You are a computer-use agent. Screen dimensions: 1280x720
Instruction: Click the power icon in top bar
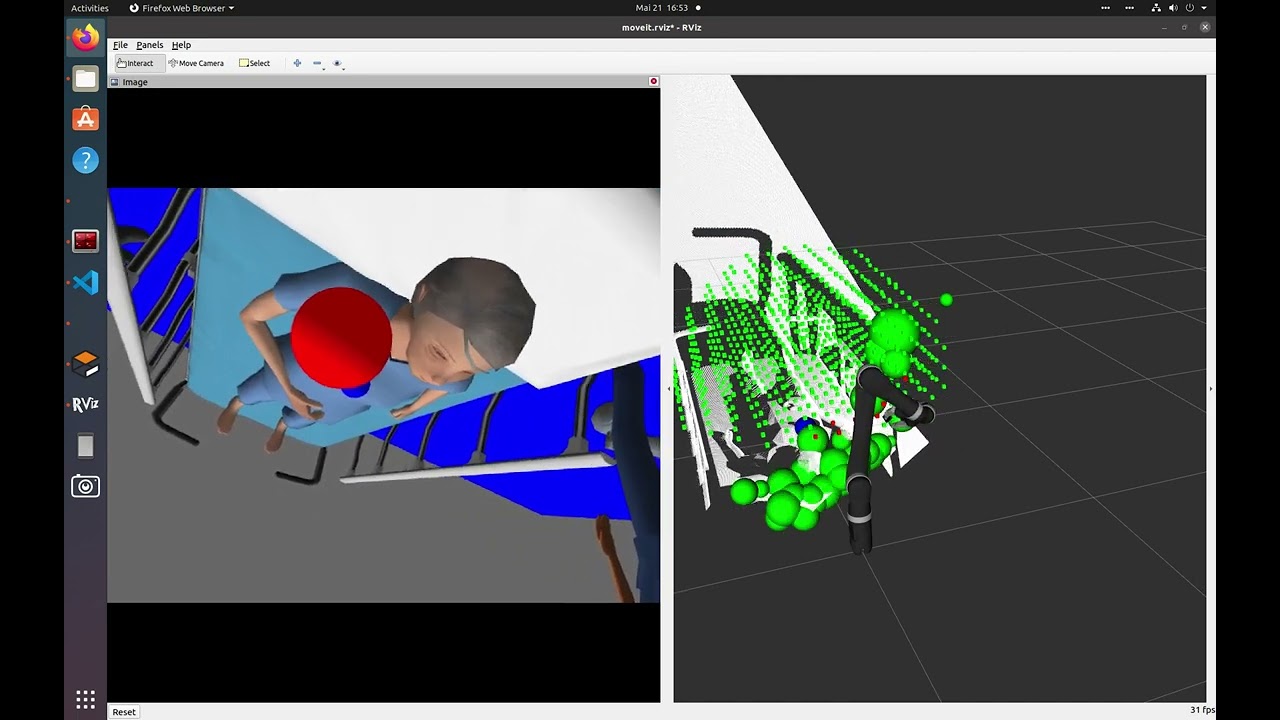[1190, 8]
